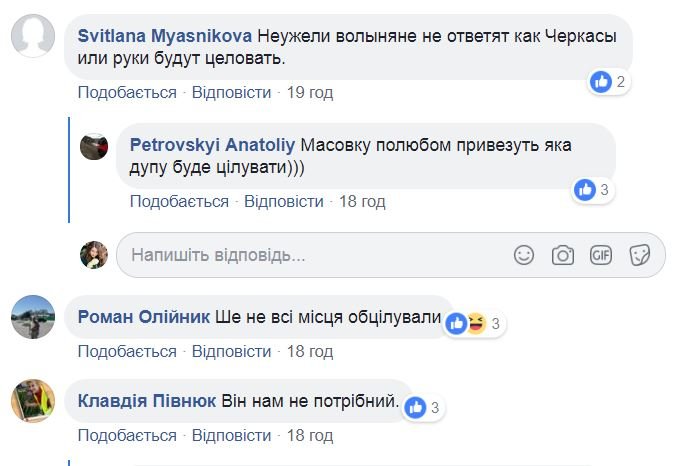View like reactions on Petrovskyi Anatoliy's reply
Image resolution: width=680 pixels, height=466 pixels.
593,189
